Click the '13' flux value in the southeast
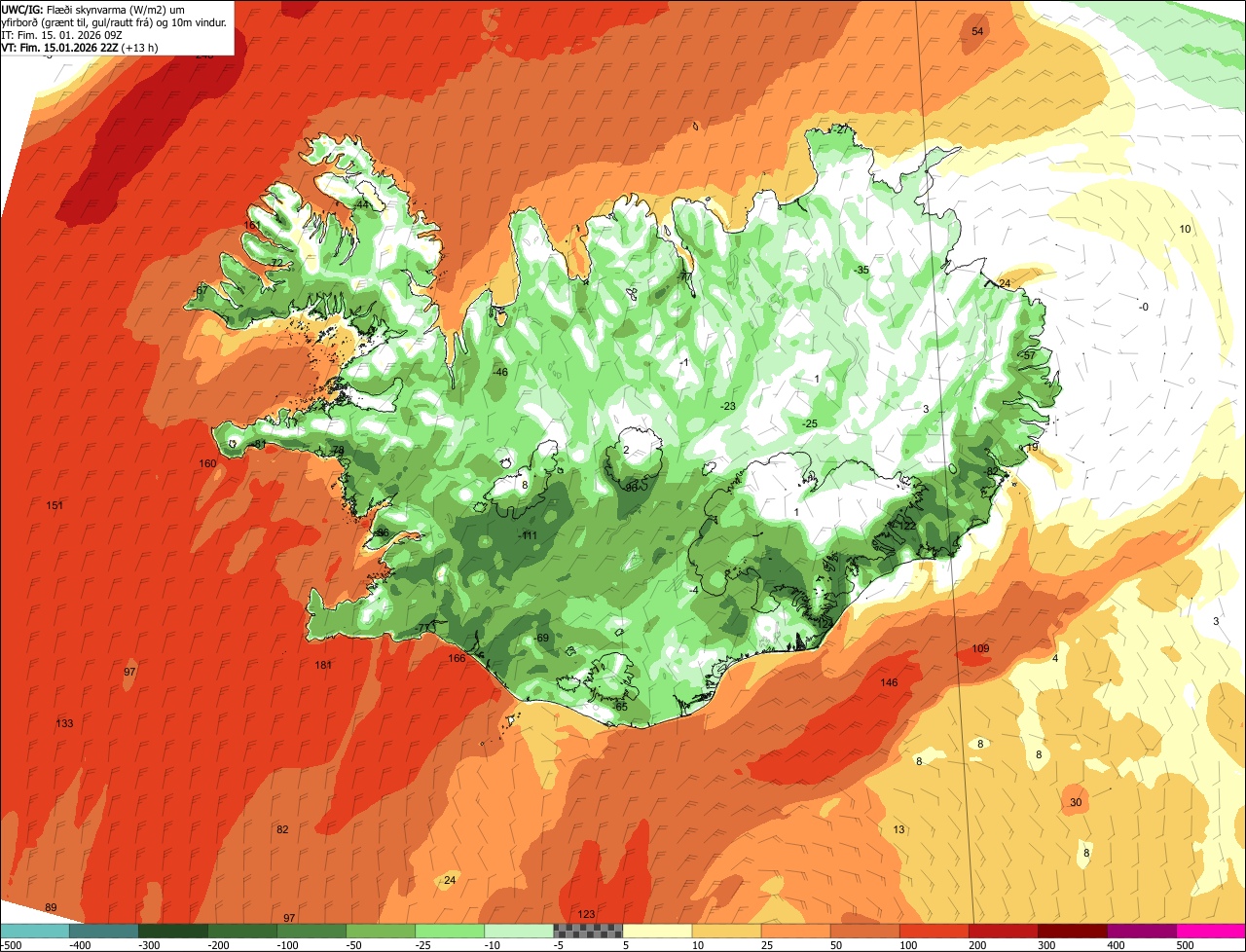Viewport: 1246px width, 952px height. (x=898, y=829)
